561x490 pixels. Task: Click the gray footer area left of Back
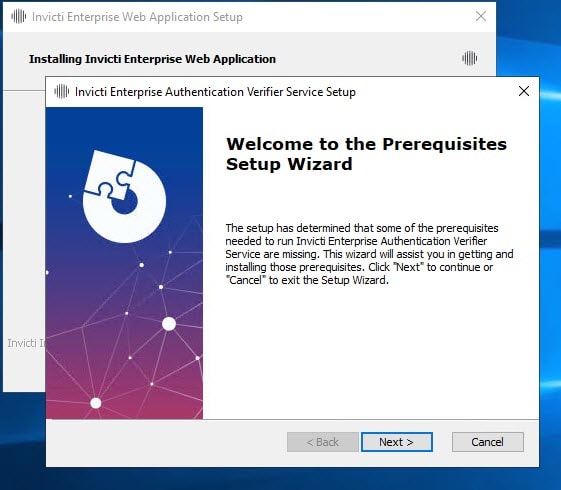(165, 443)
